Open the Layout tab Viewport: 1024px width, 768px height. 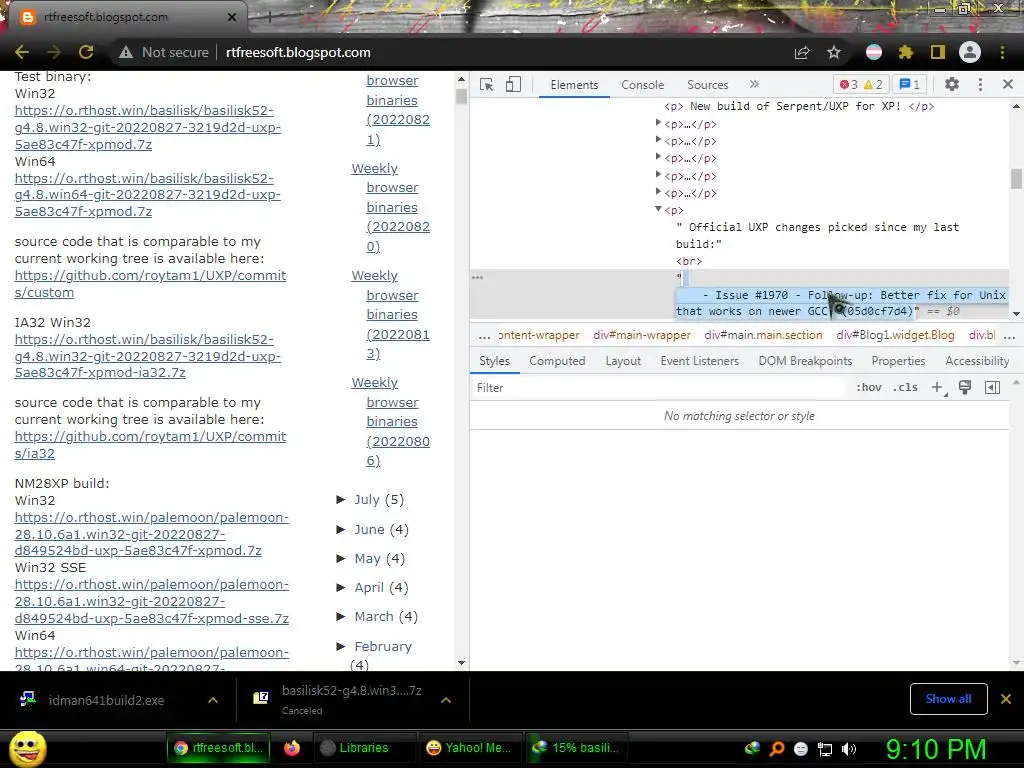point(623,361)
